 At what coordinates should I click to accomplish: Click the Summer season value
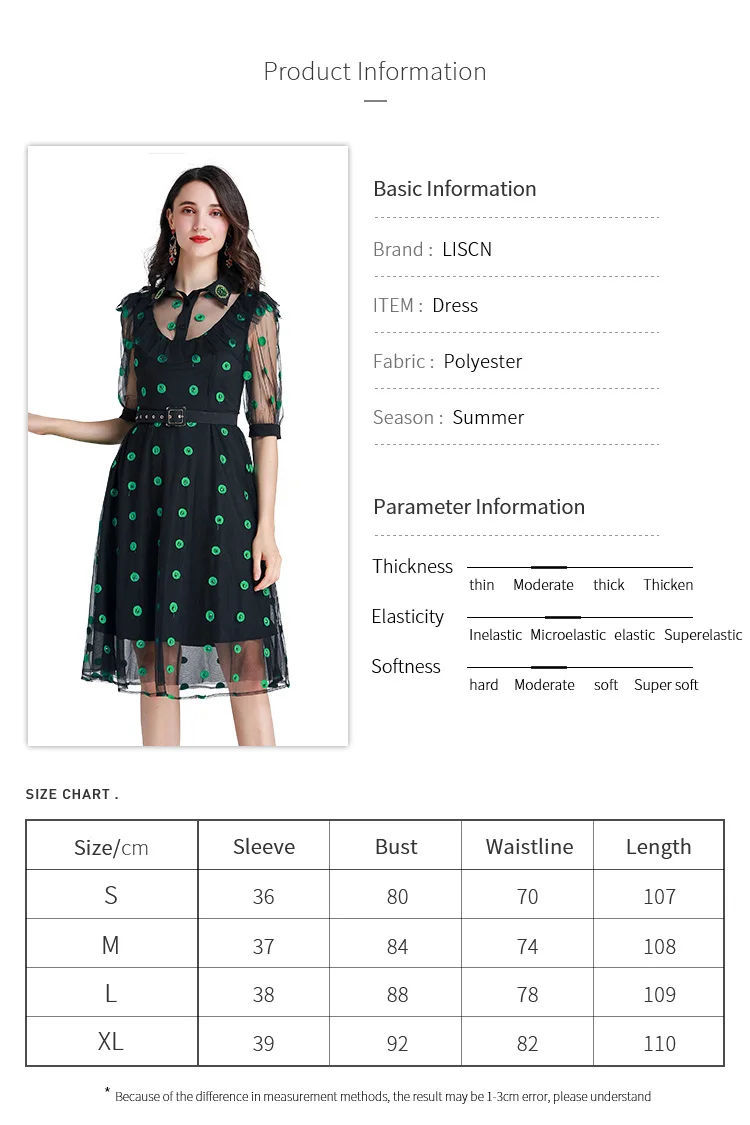(x=488, y=418)
